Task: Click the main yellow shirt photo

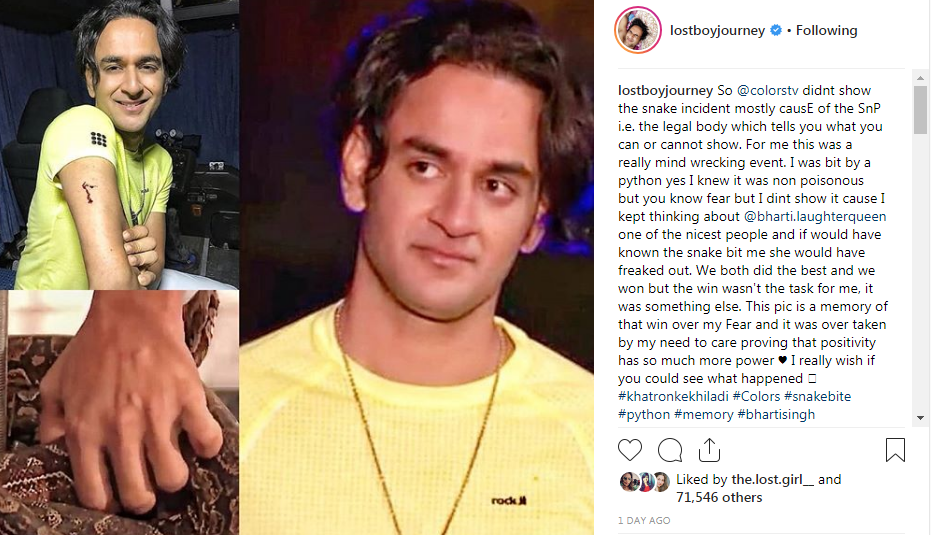Action: pyautogui.click(x=417, y=267)
